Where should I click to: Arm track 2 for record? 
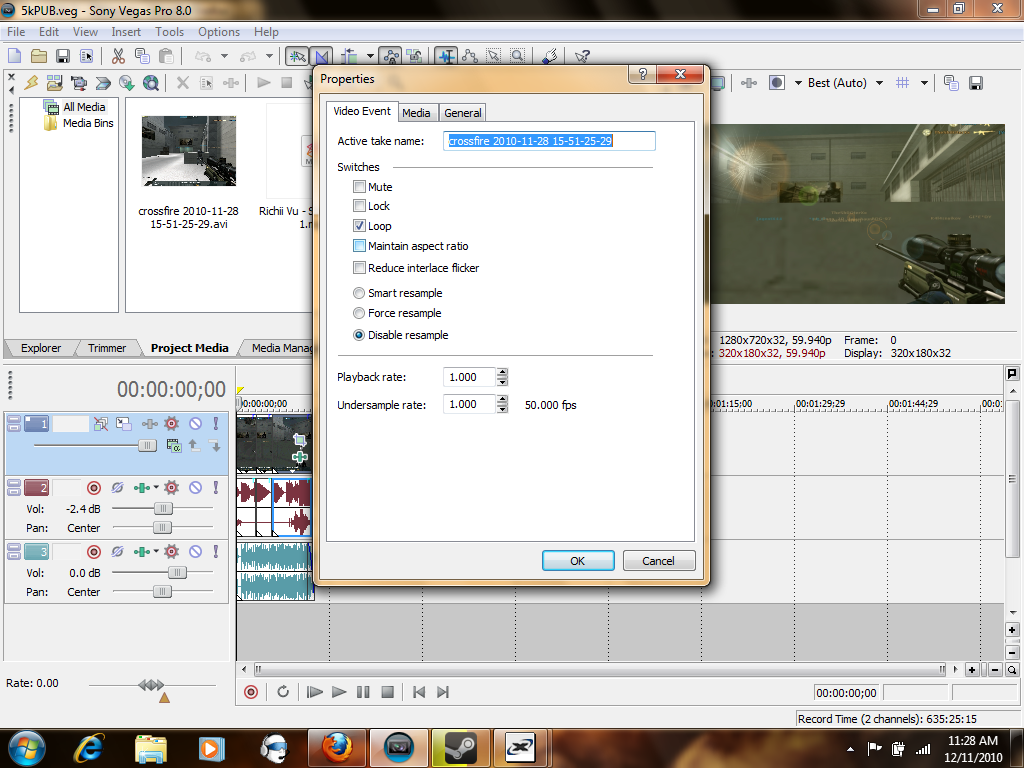94,488
